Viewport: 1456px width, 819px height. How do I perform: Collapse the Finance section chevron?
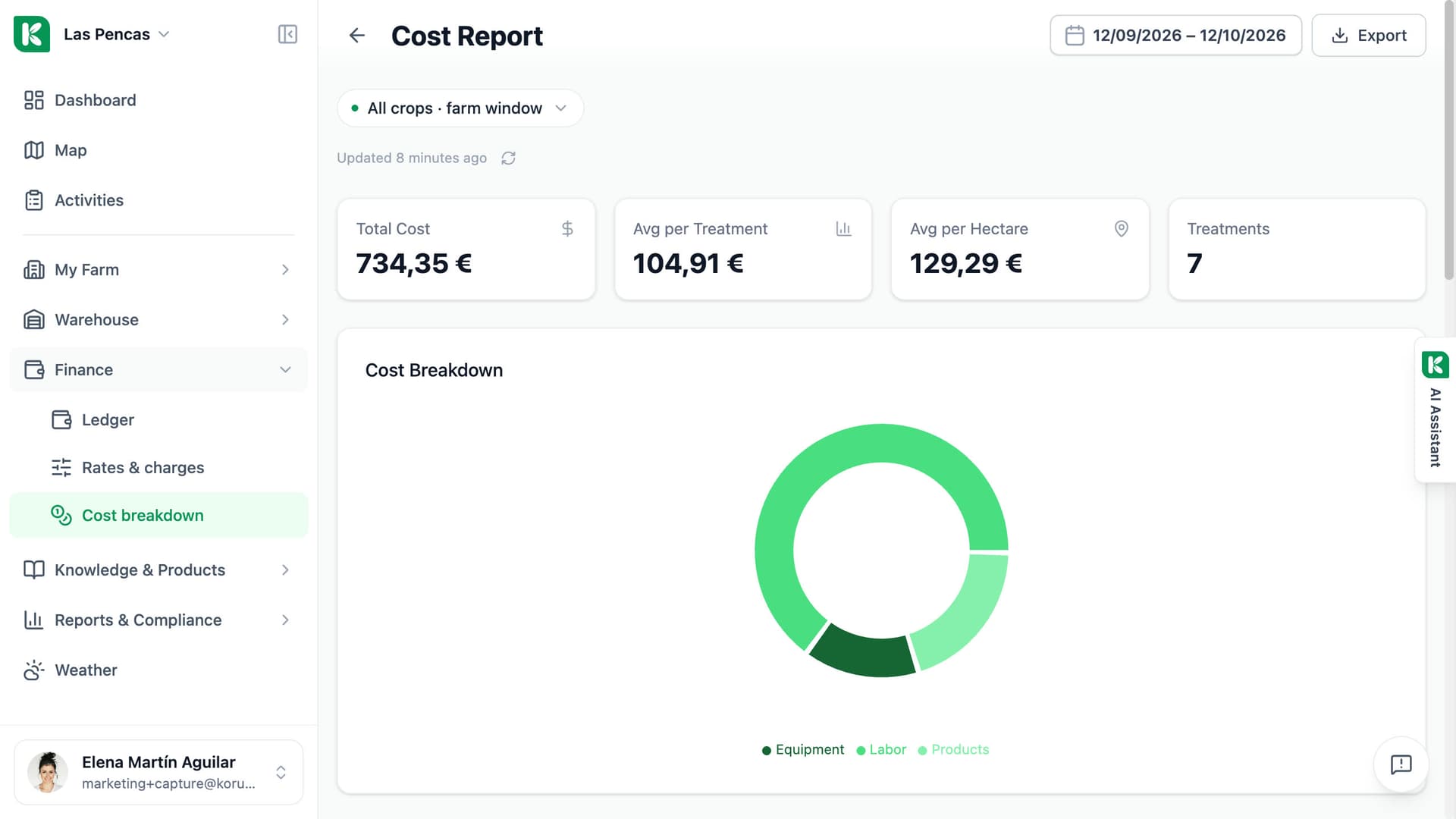(x=285, y=370)
